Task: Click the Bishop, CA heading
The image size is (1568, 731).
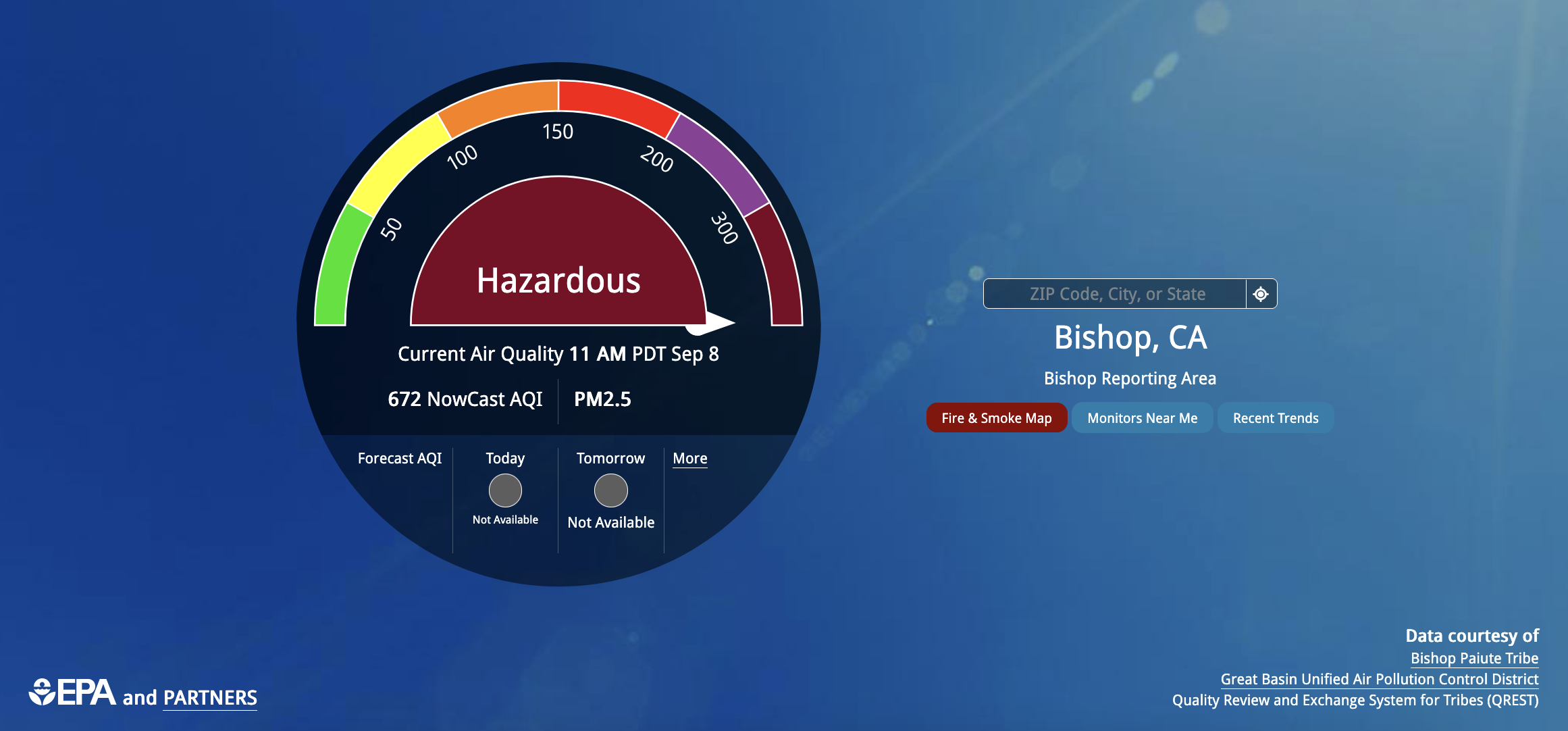Action: (x=1130, y=337)
